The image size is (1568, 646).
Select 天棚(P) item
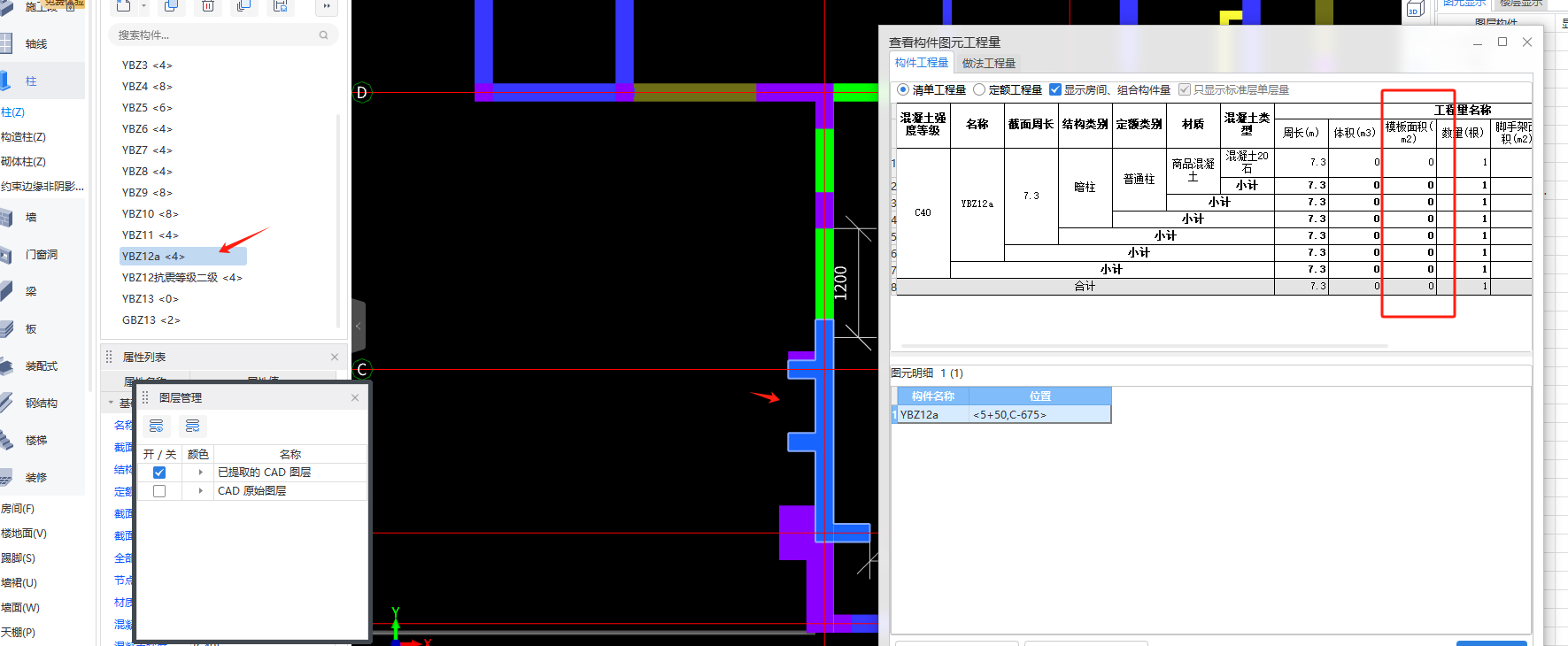[18, 633]
